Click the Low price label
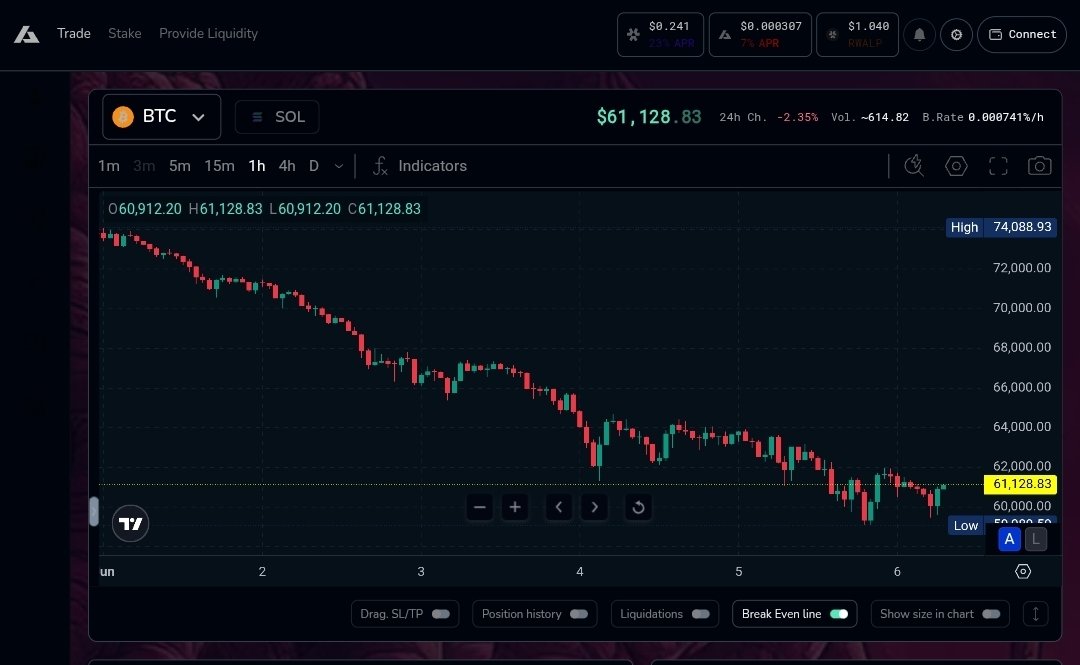The width and height of the screenshot is (1080, 665). (x=966, y=525)
